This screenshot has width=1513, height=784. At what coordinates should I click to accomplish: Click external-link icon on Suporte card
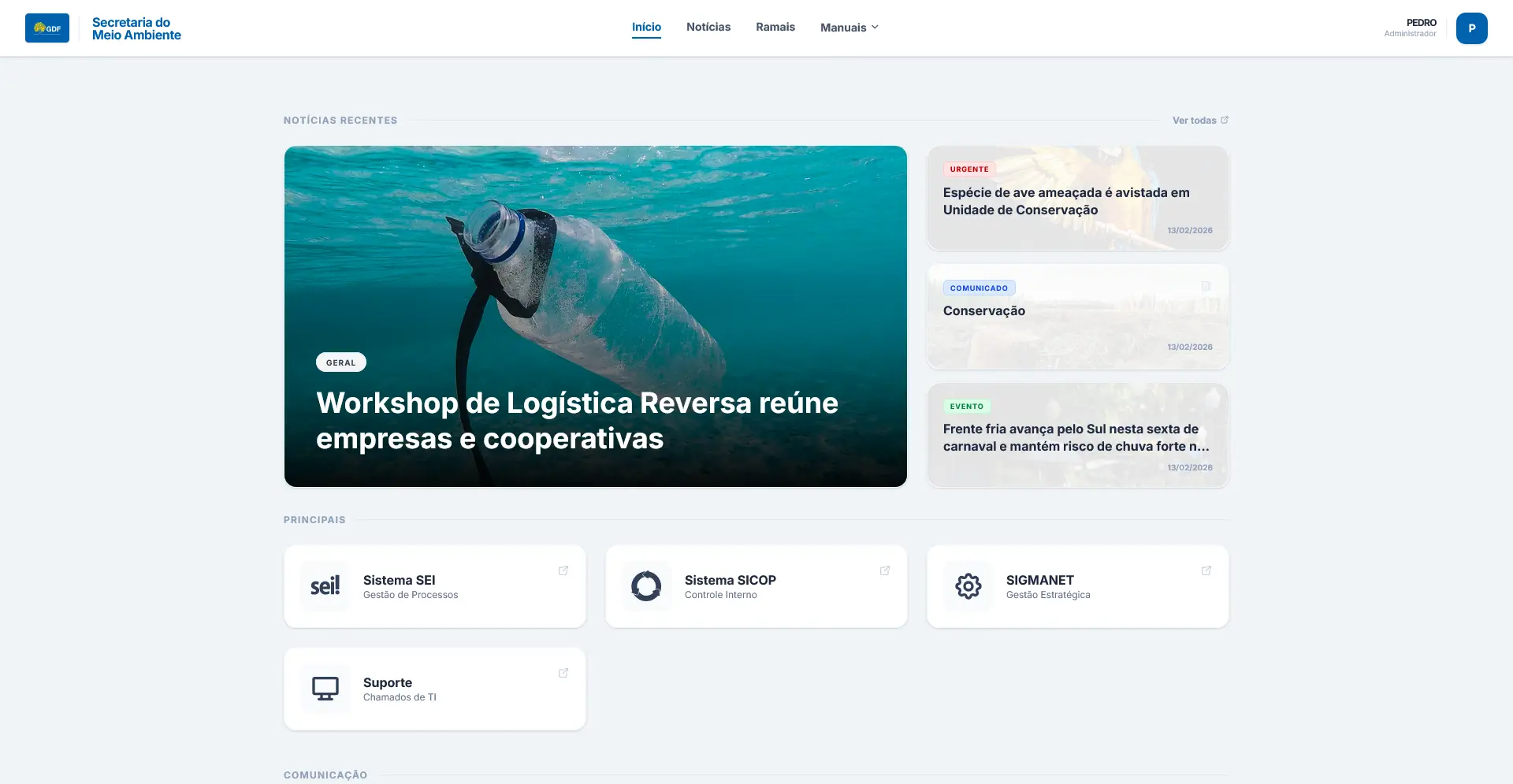[x=563, y=673]
